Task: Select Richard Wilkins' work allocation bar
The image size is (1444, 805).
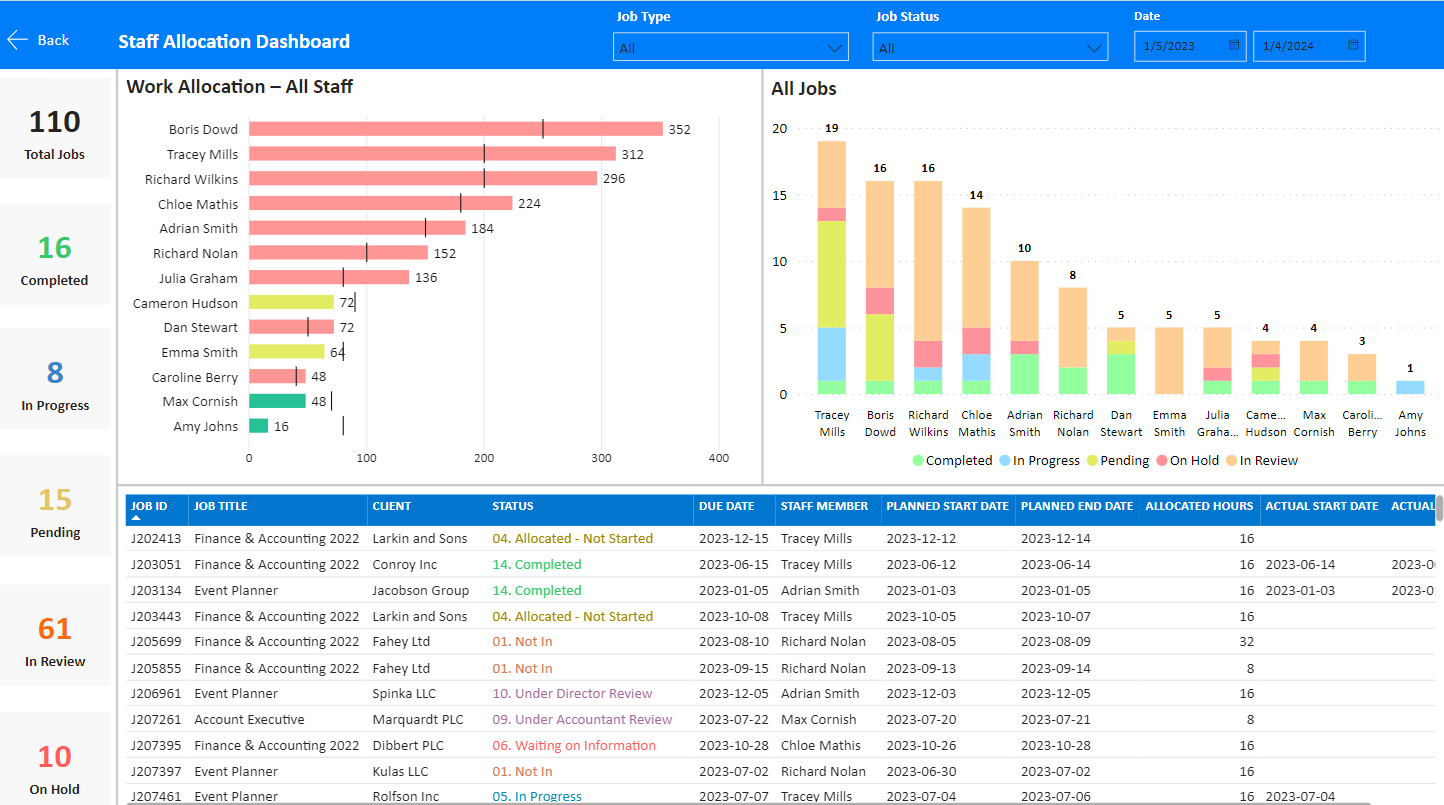Action: 423,178
